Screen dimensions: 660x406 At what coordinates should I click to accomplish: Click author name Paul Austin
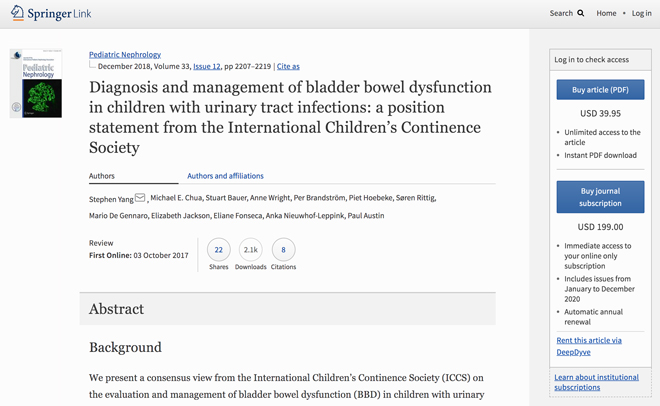[366, 215]
